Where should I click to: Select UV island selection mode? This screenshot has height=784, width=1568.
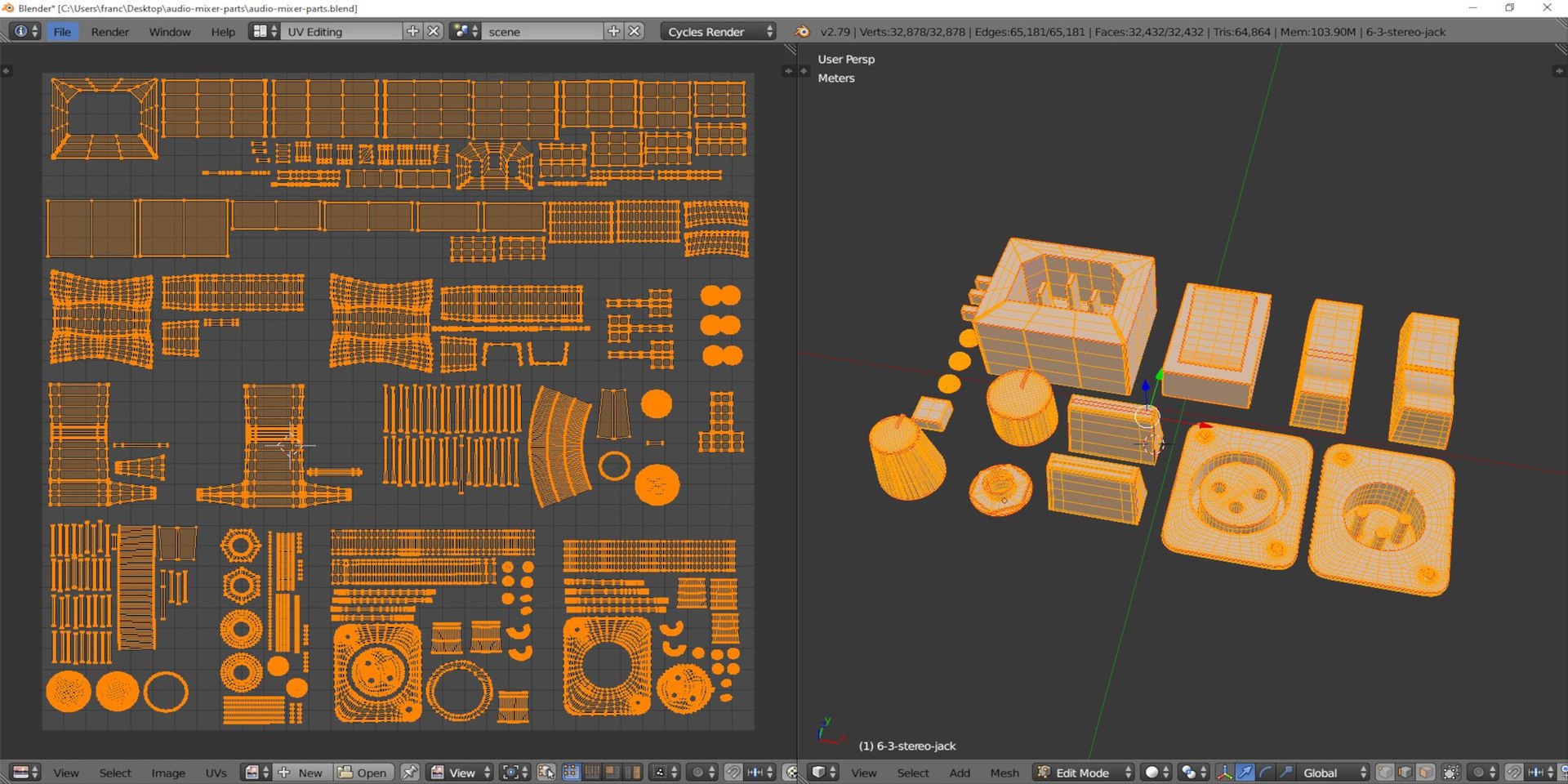tap(632, 772)
